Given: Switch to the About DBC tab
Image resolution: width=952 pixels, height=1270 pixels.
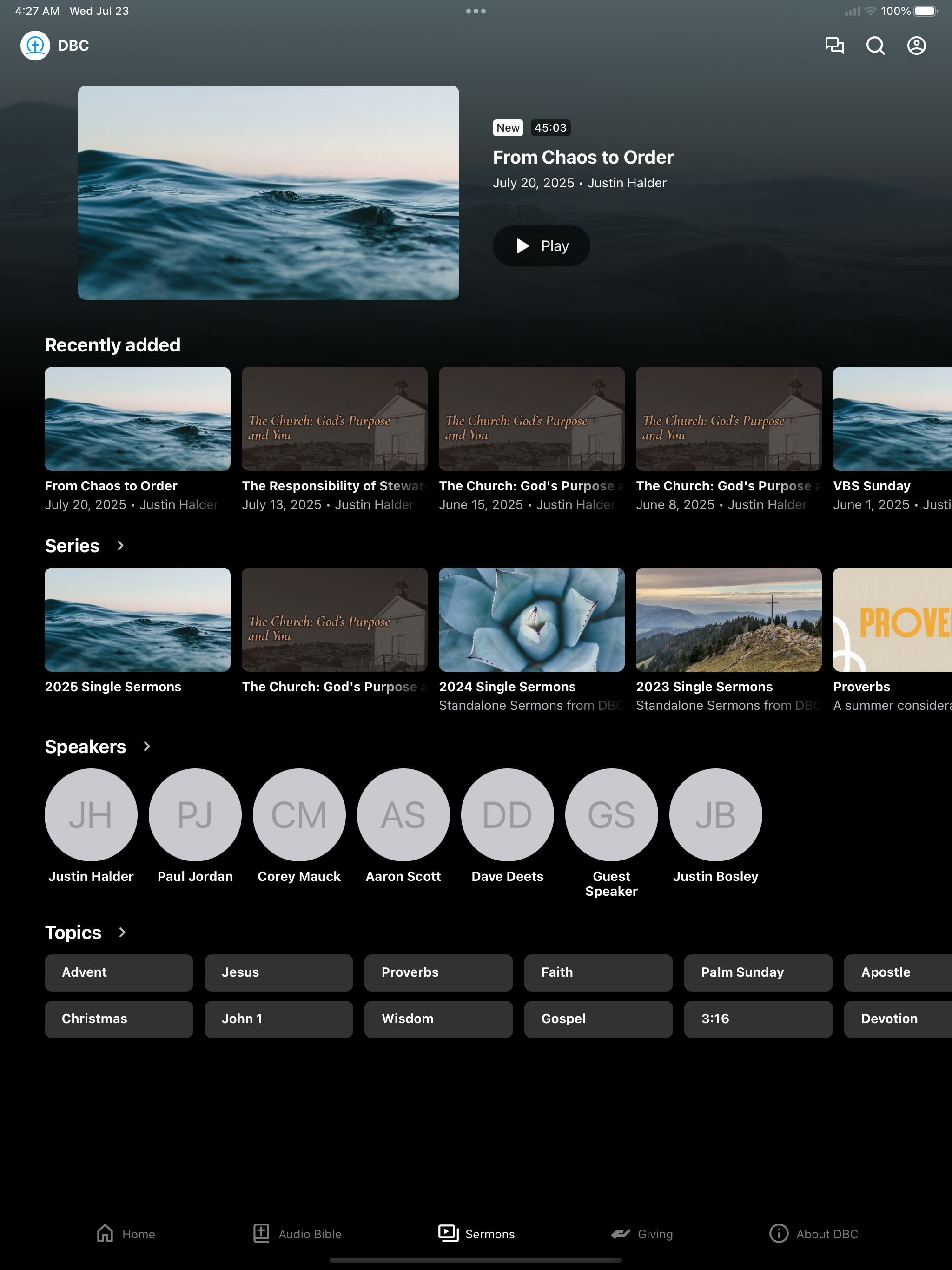Looking at the screenshot, I should (x=813, y=1234).
